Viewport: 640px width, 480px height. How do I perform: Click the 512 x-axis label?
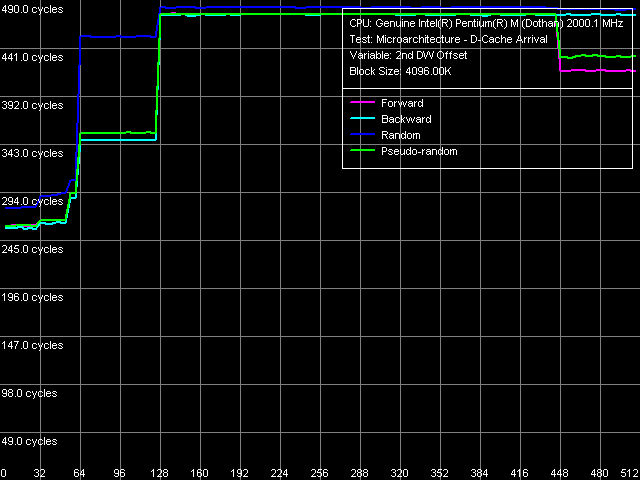pyautogui.click(x=631, y=473)
